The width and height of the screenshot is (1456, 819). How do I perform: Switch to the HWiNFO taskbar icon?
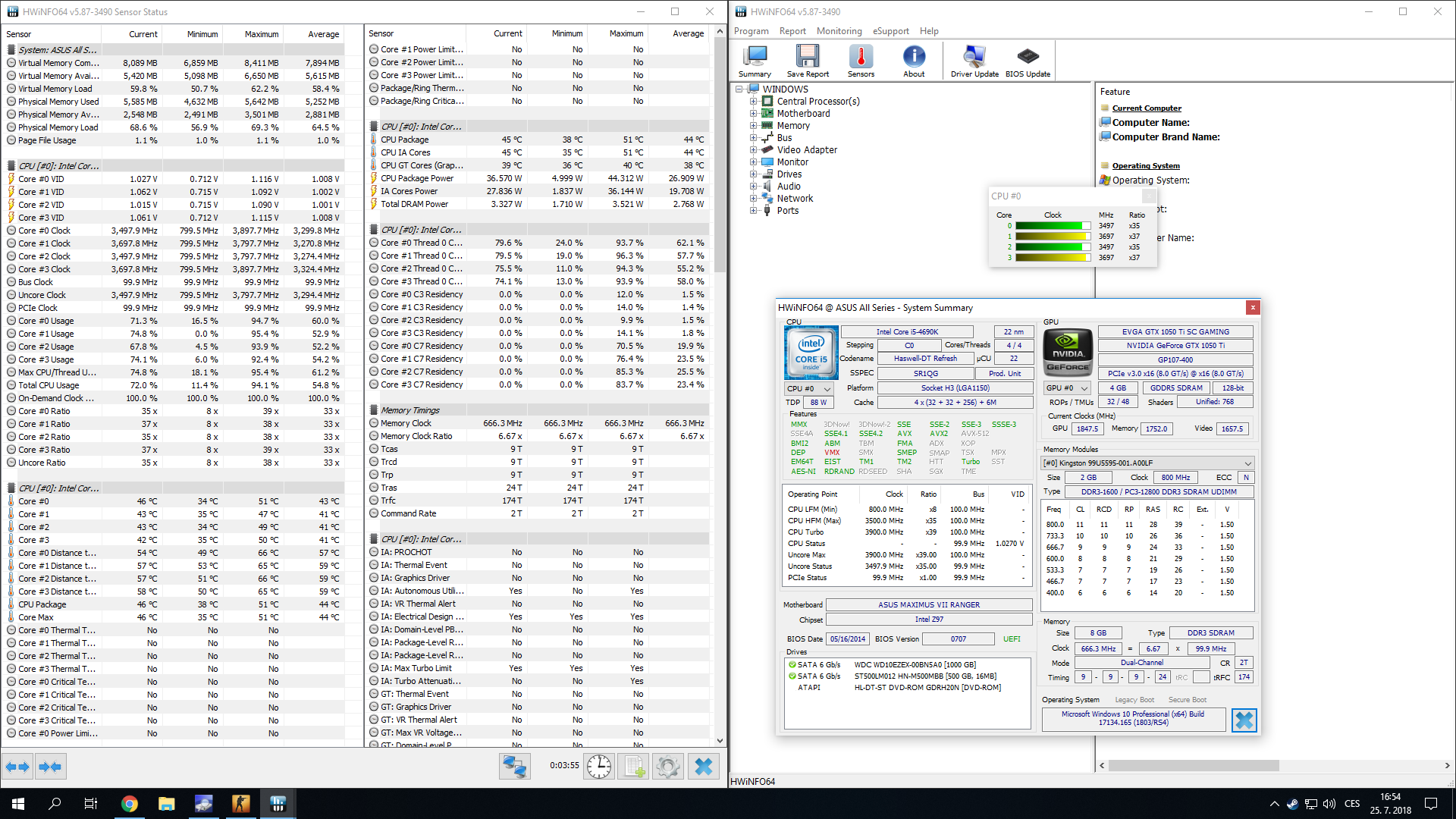click(x=278, y=804)
